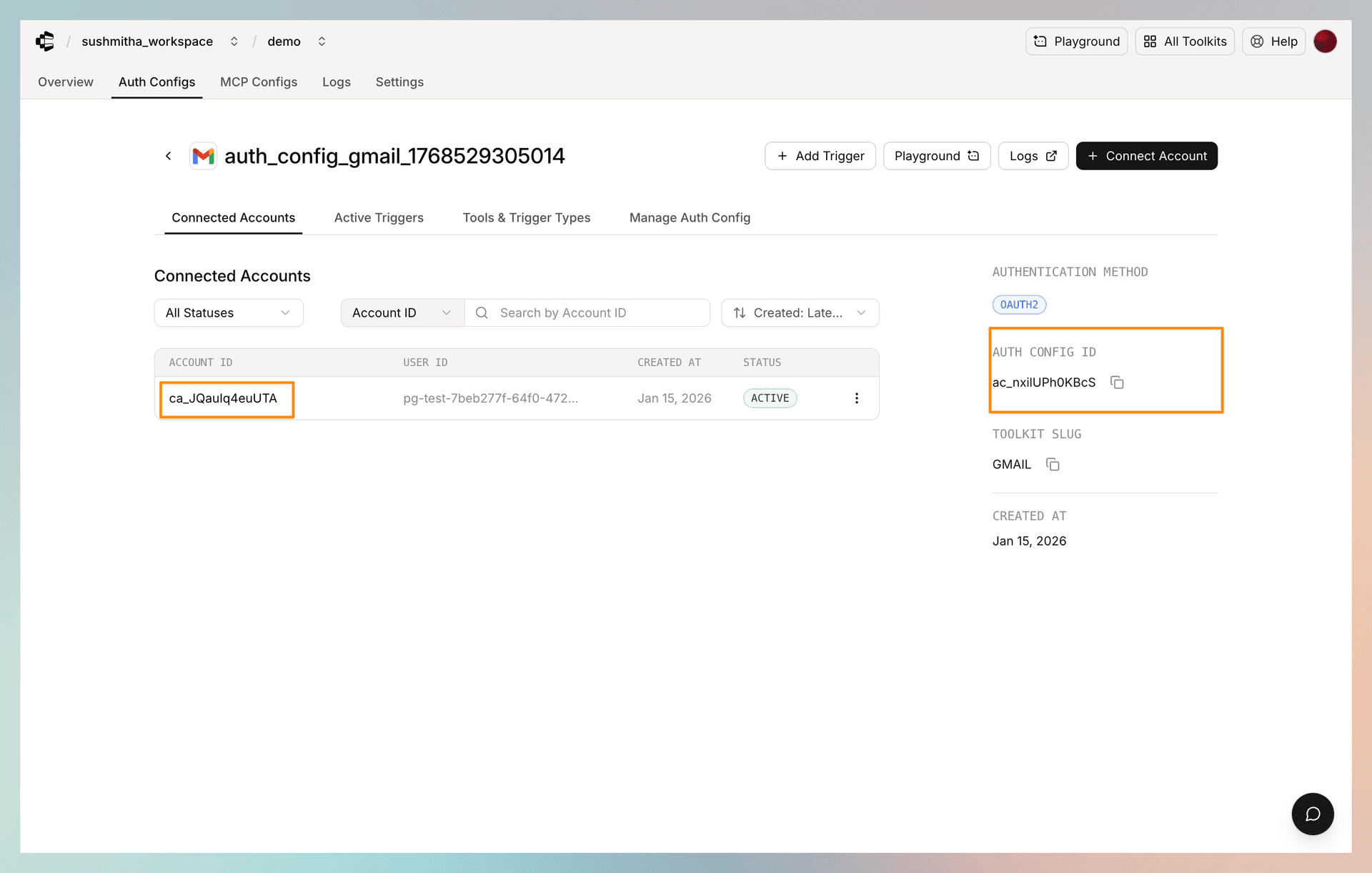This screenshot has width=1372, height=873.
Task: Open the All Statuses dropdown
Action: pyautogui.click(x=228, y=312)
